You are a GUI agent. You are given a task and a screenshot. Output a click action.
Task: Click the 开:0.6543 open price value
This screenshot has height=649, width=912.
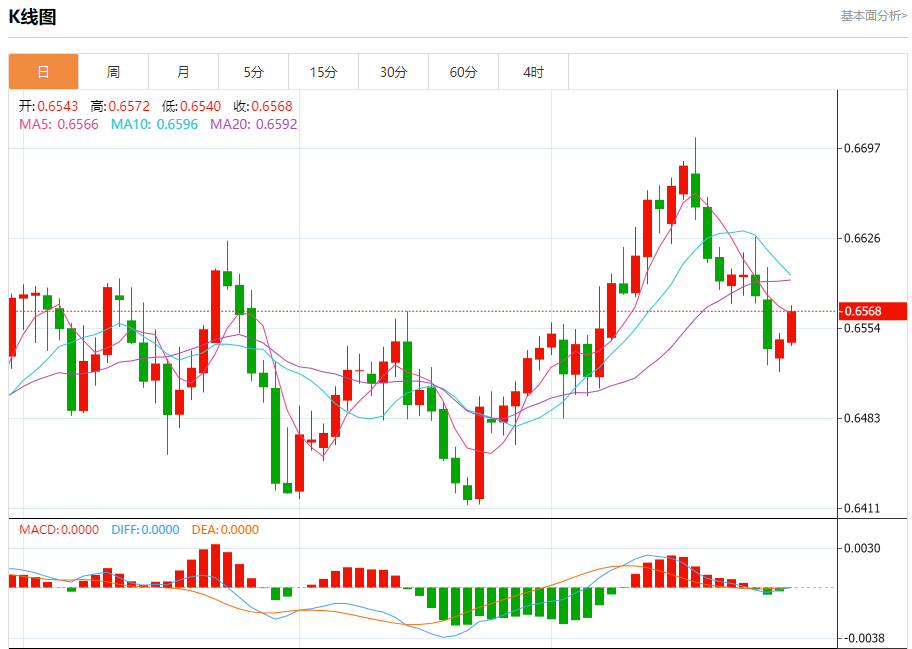48,106
